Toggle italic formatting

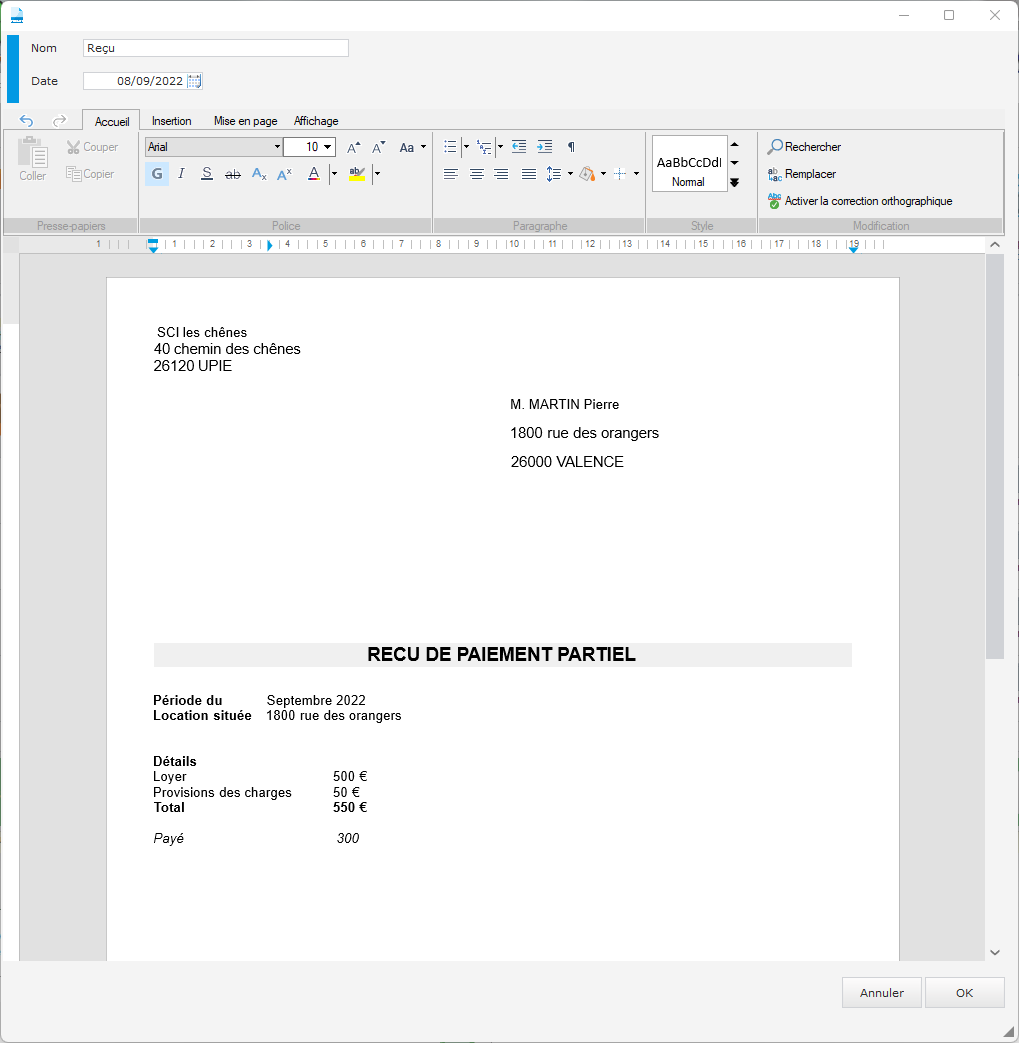[x=181, y=174]
